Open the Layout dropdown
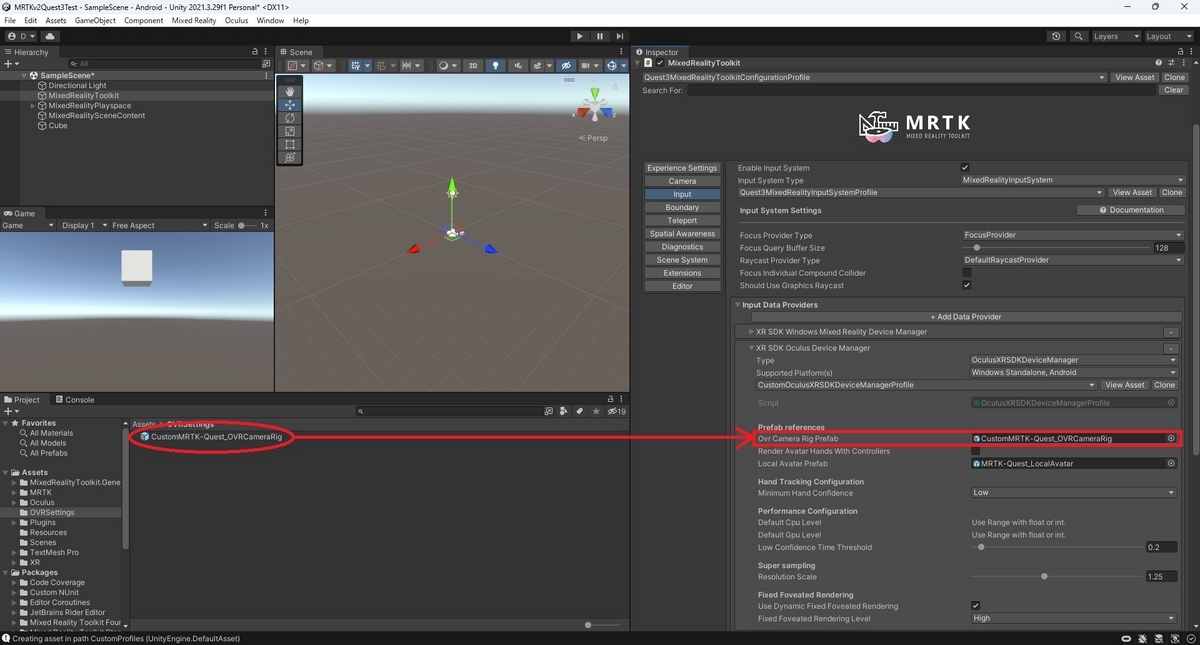The width and height of the screenshot is (1200, 645). (1168, 36)
